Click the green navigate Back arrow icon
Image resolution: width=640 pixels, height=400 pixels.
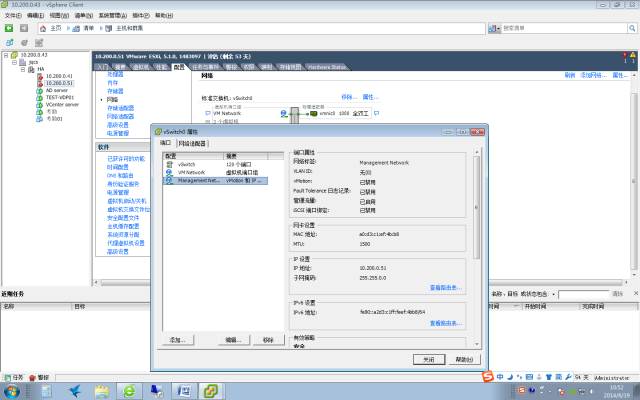point(9,28)
